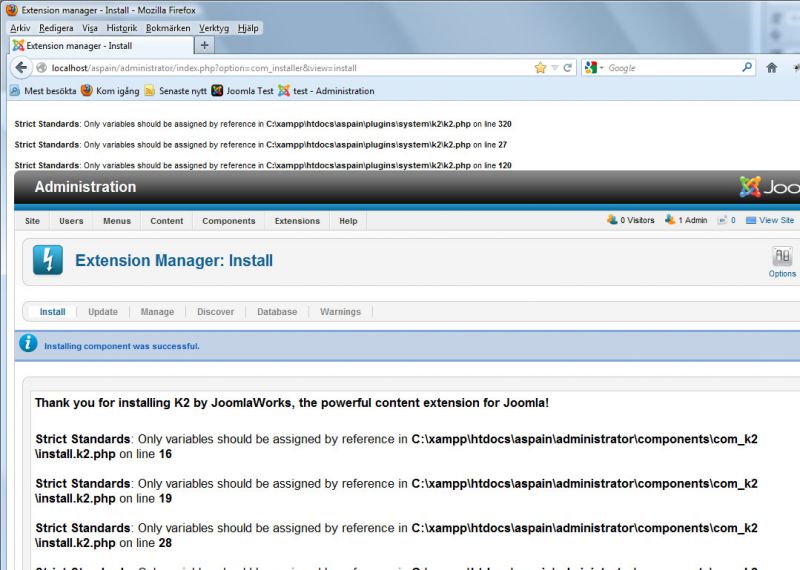Screen dimensions: 800x570
Task: Open the Visa menu
Action: [x=90, y=28]
